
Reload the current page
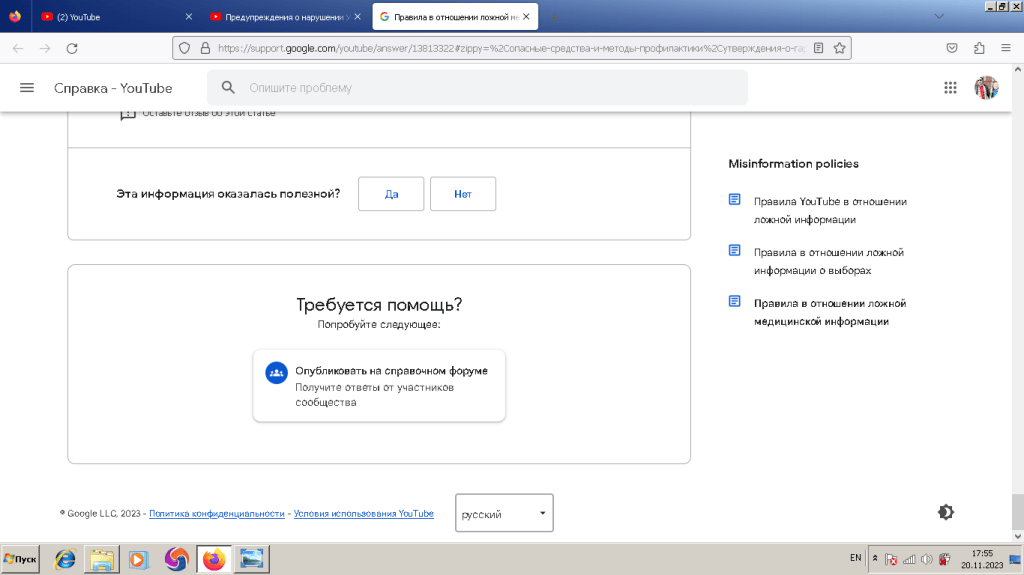72,47
